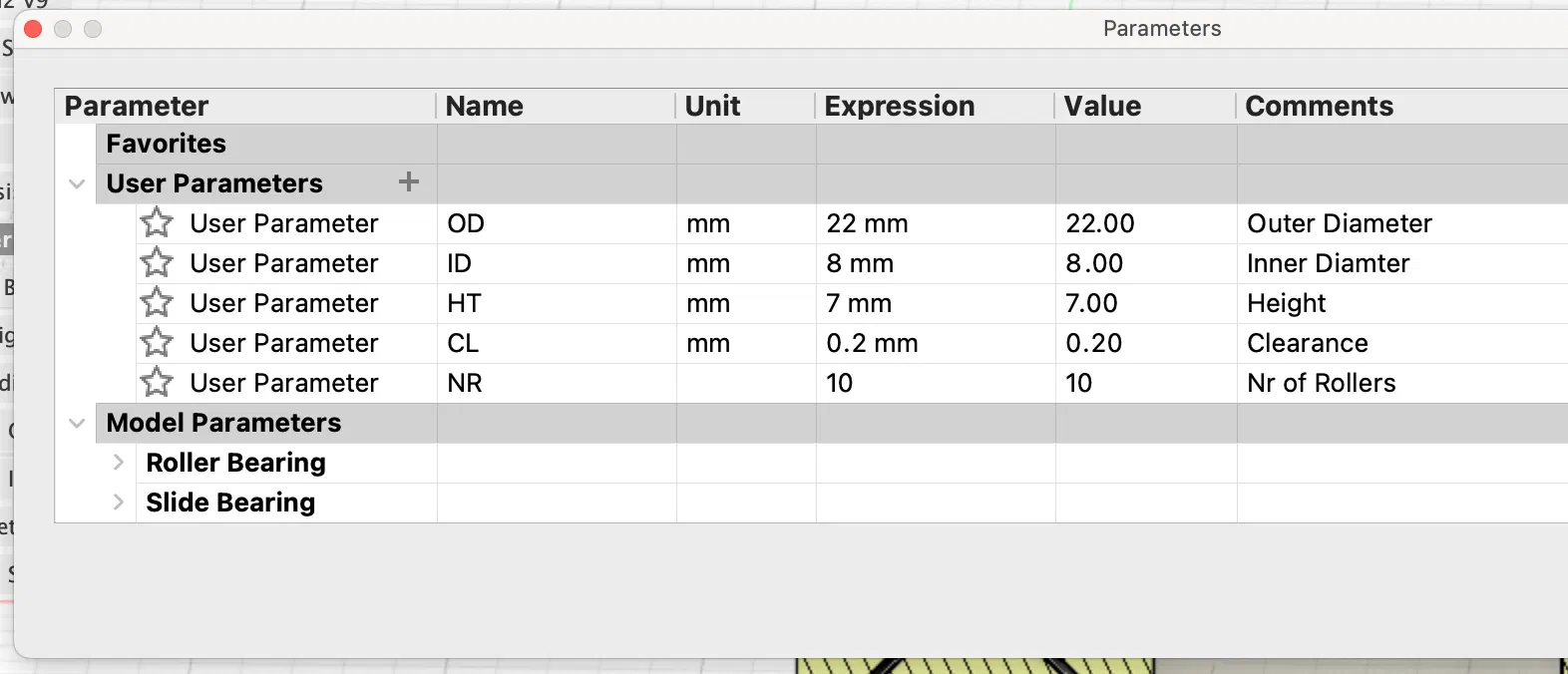
Task: Add a new user parameter with plus
Action: pyautogui.click(x=409, y=182)
